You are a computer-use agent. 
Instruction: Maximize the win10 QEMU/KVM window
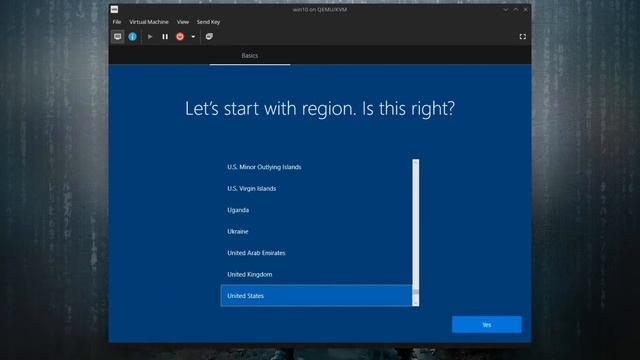(516, 9)
